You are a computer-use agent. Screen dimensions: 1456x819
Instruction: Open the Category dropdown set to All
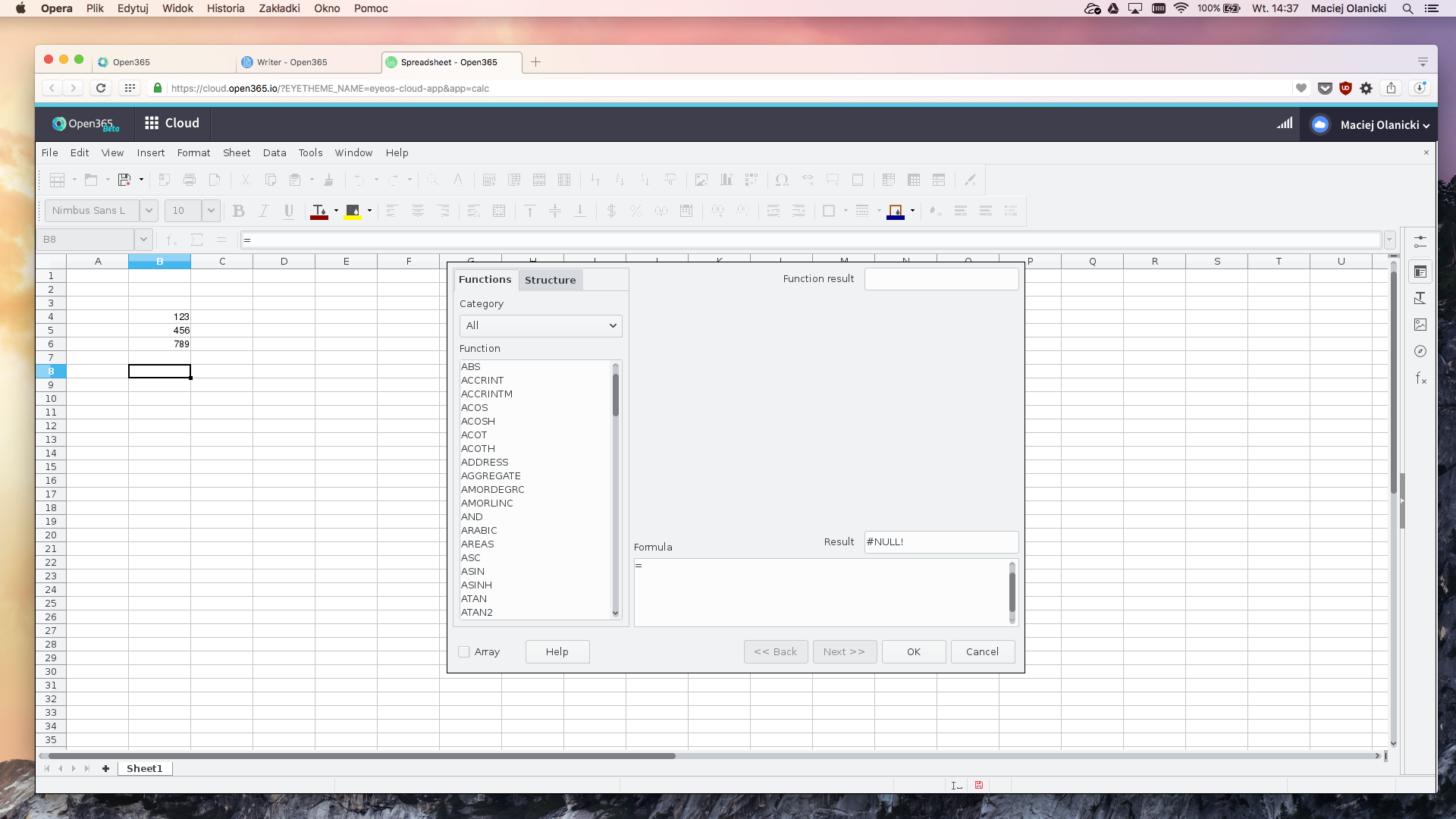(x=540, y=326)
